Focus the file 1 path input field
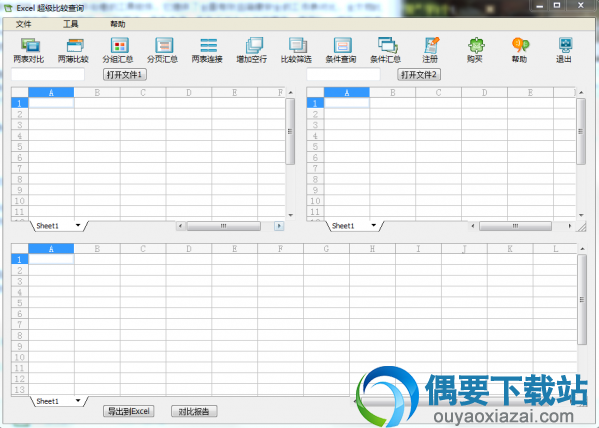The width and height of the screenshot is (599, 428). coord(48,74)
